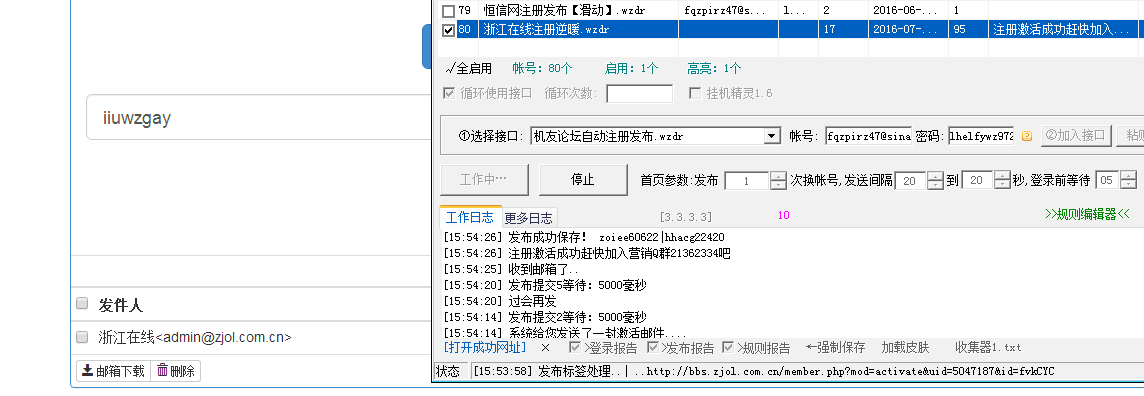Viewport: 1144px width, 396px height.
Task: Click log entry 注册激活成功赶快加入营销Q群
Action: [x=587, y=253]
